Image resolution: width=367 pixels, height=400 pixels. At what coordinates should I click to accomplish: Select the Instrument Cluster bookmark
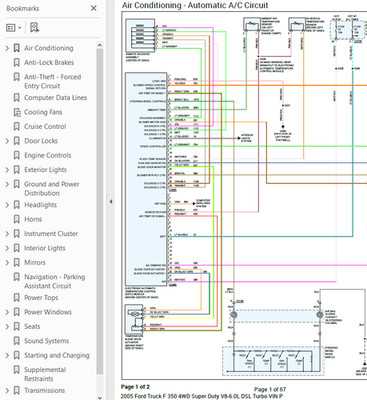[51, 234]
